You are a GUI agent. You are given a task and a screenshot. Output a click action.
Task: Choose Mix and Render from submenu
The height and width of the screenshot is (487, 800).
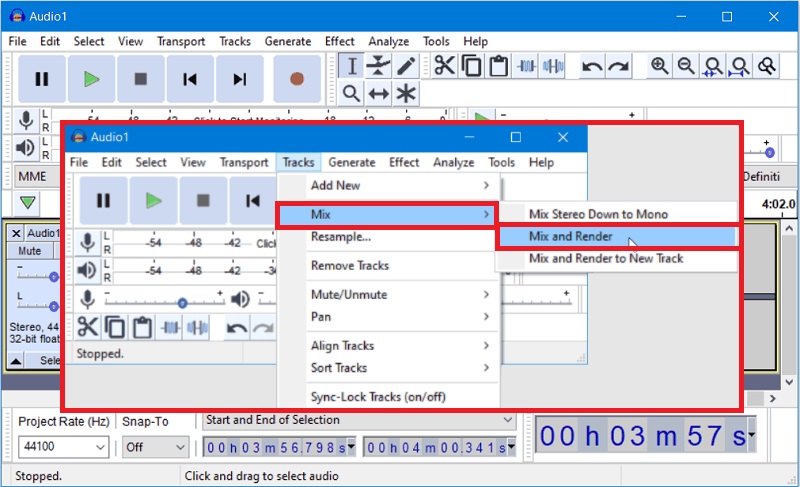pos(616,236)
